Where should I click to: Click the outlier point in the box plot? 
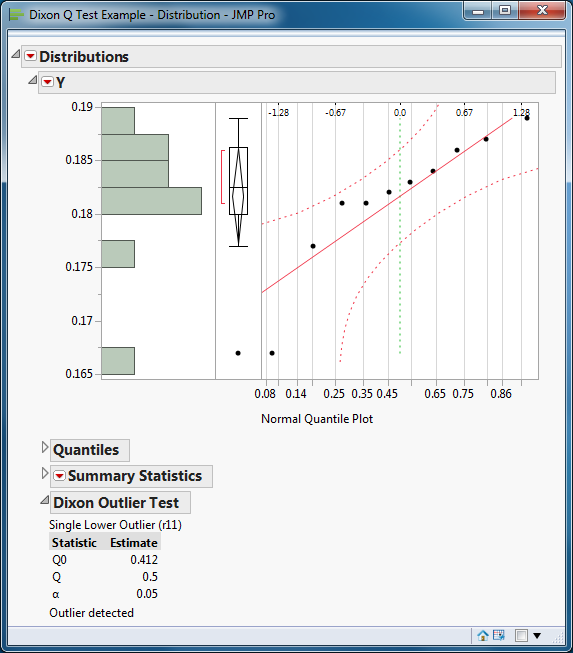(x=238, y=353)
